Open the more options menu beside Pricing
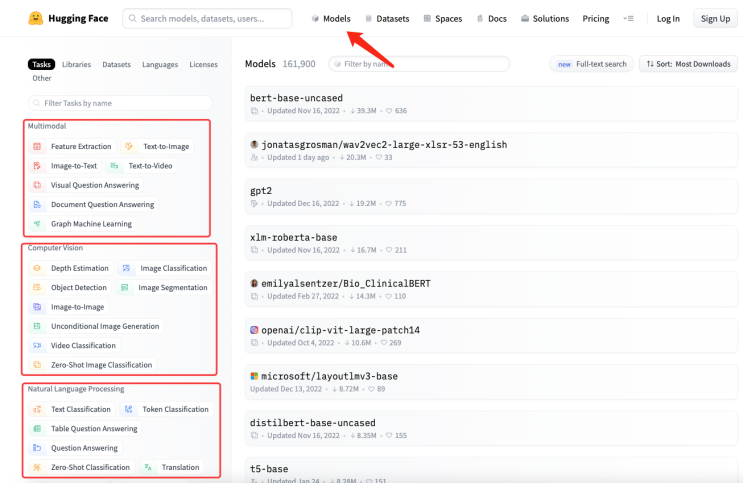Screen dimensions: 743x483 628,18
